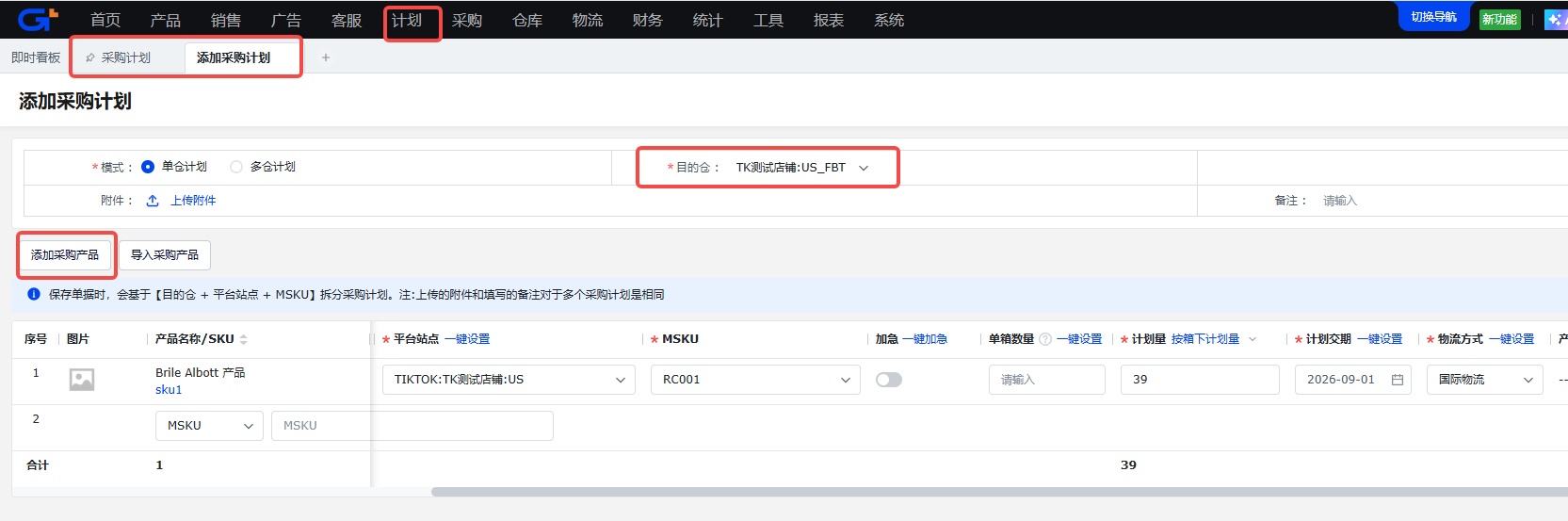1568x521 pixels.
Task: Click 一键设置 link beside 物流方式
Action: click(x=1511, y=339)
